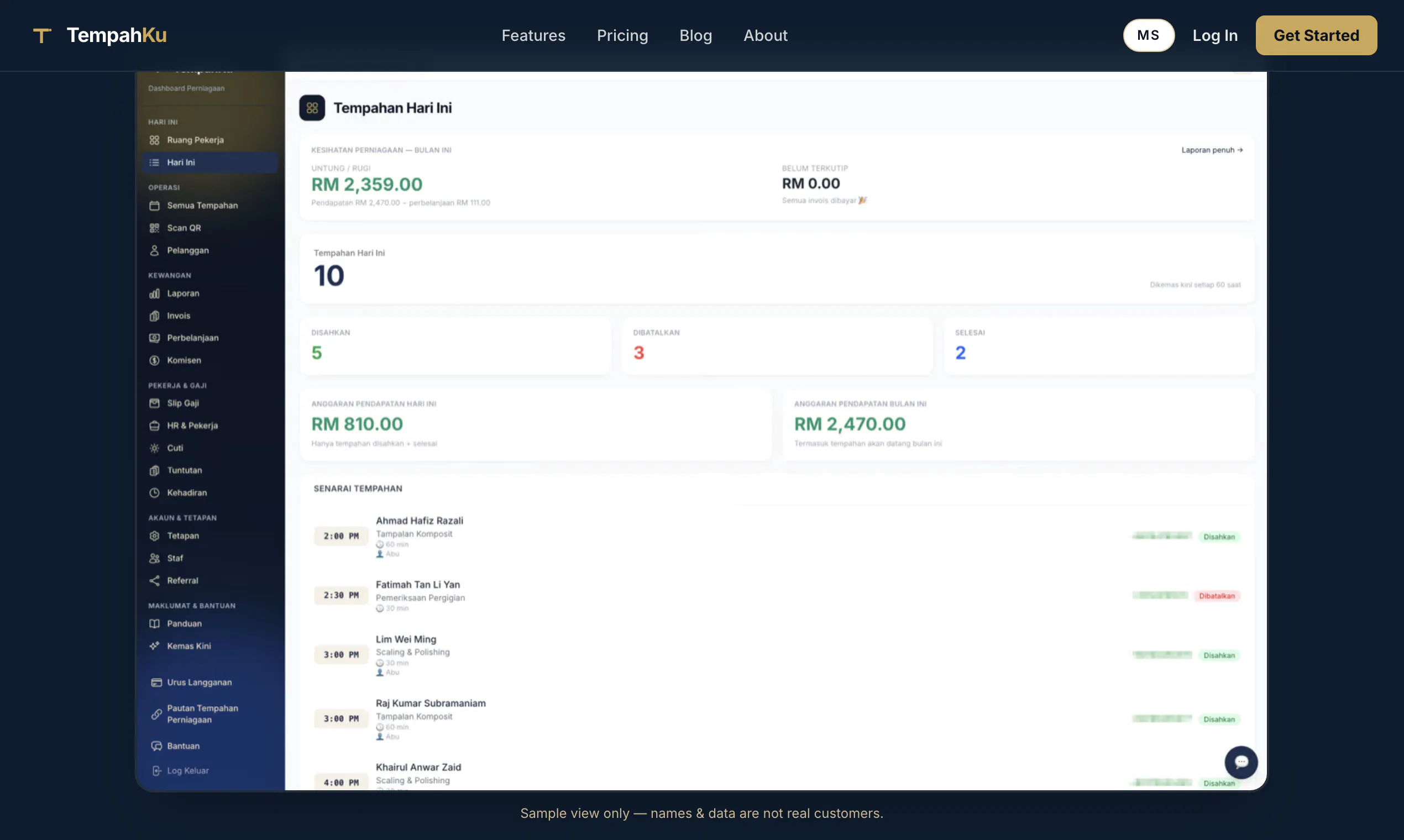
Task: Click the Kehadiran clock icon
Action: pyautogui.click(x=154, y=493)
